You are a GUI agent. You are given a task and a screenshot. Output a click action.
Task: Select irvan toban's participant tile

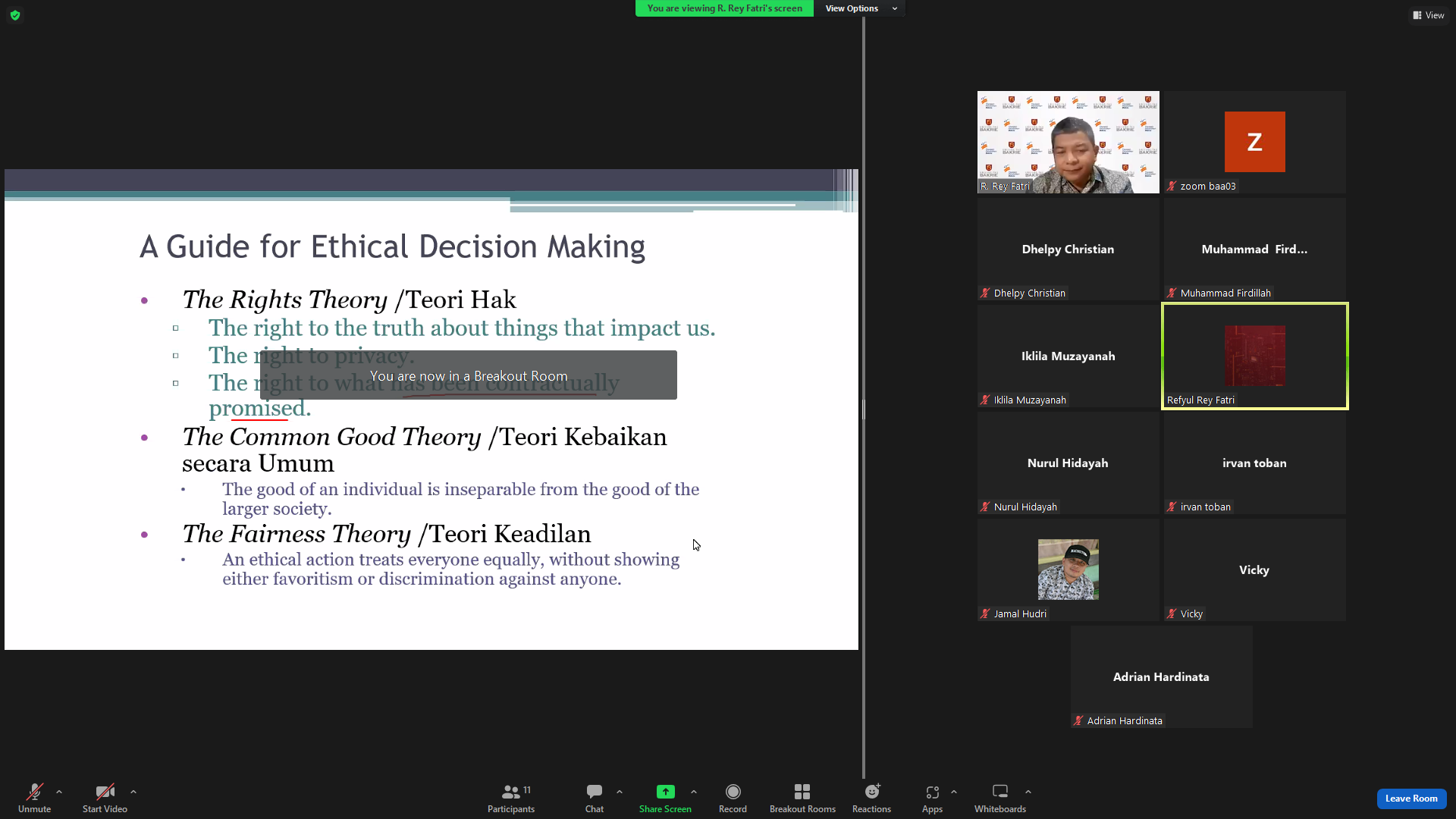(1254, 463)
